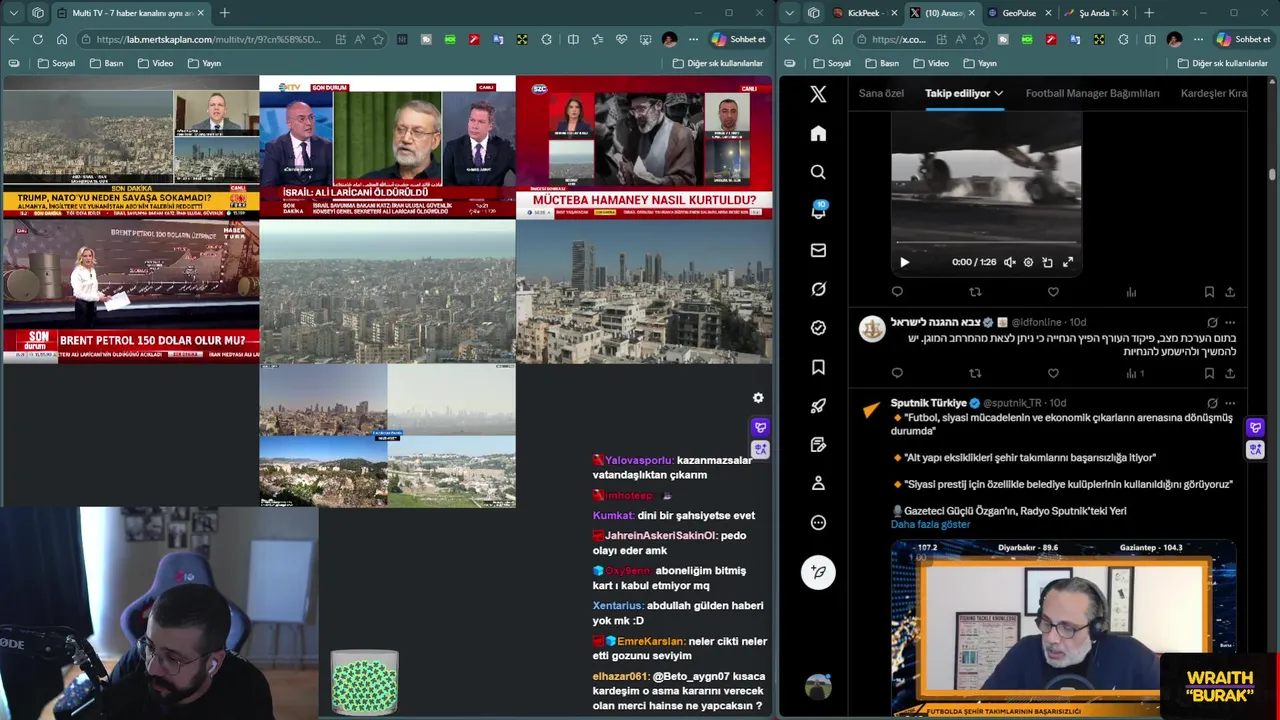Click the X logo in sidebar
Viewport: 1280px width, 720px height.
(818, 94)
